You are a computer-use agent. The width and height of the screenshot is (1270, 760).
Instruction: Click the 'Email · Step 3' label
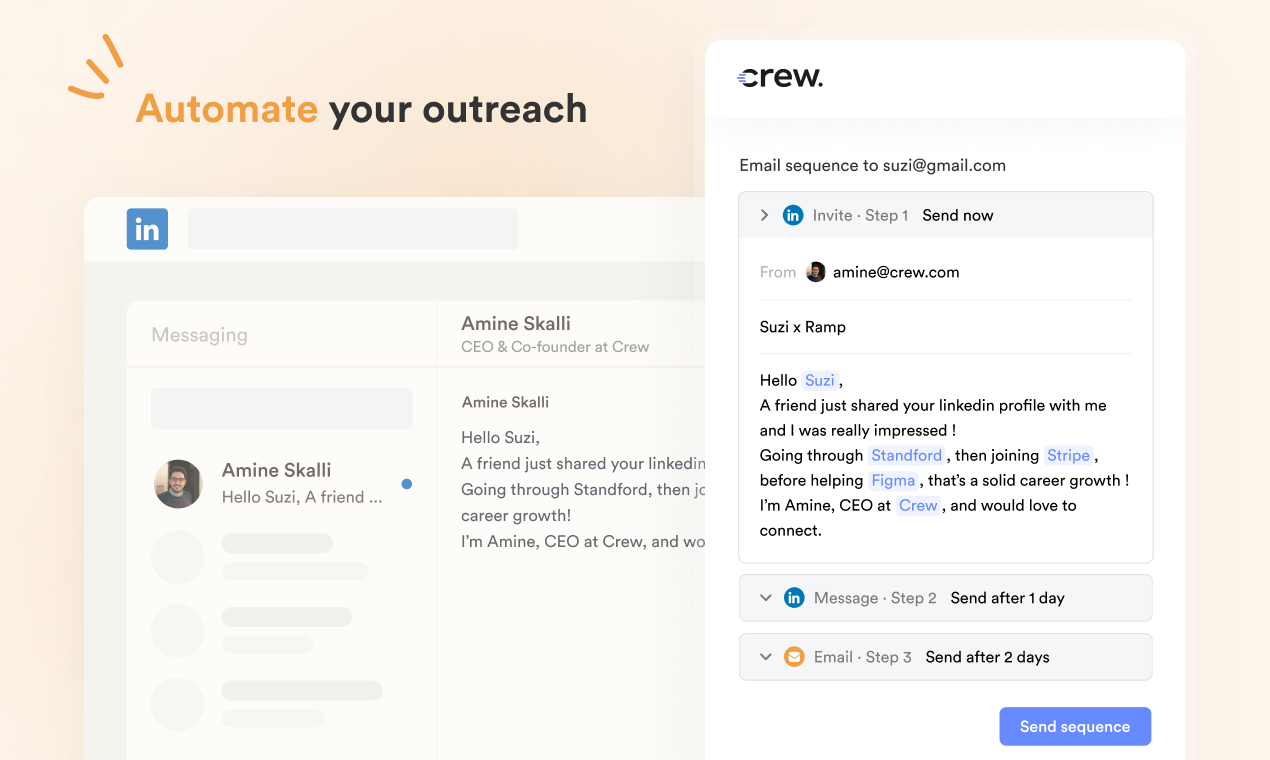point(863,657)
